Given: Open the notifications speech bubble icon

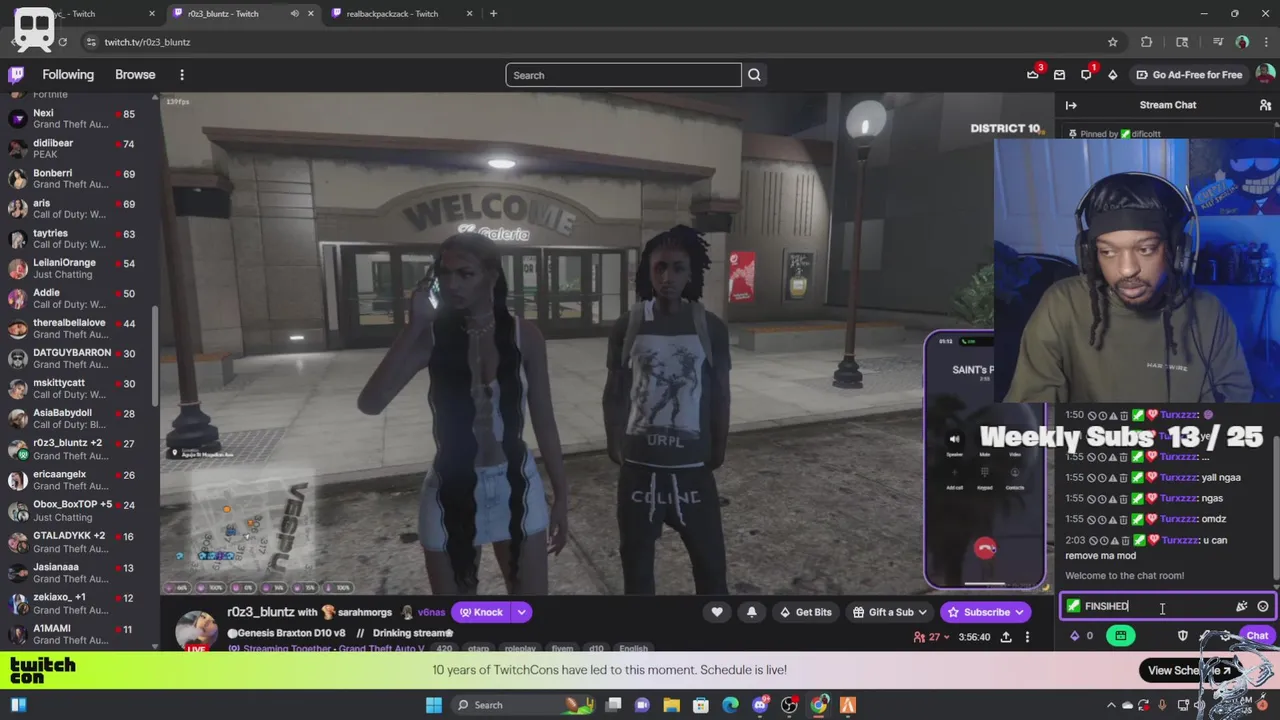Looking at the screenshot, I should point(1086,75).
